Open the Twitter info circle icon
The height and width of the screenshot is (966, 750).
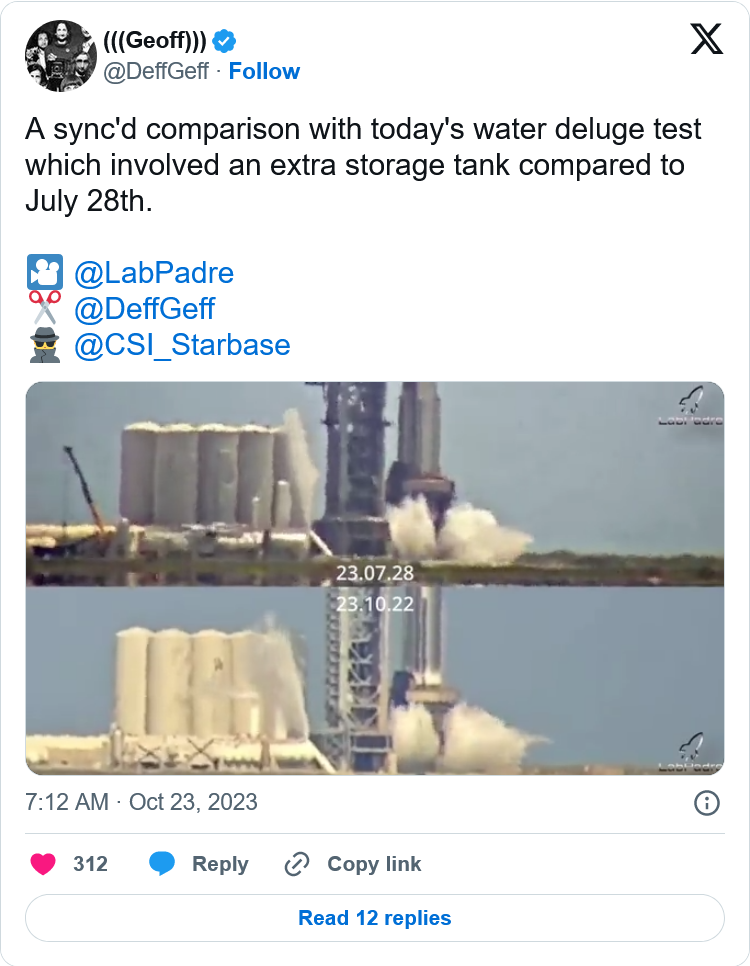click(x=707, y=803)
